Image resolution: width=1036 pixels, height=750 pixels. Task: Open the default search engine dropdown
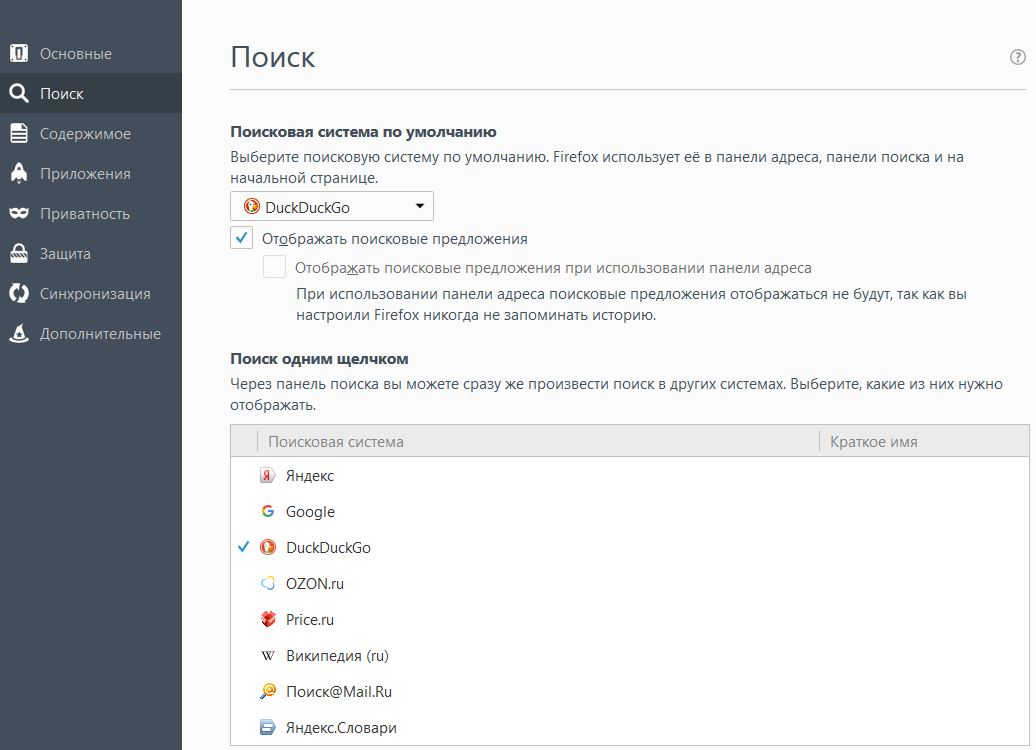(x=331, y=207)
